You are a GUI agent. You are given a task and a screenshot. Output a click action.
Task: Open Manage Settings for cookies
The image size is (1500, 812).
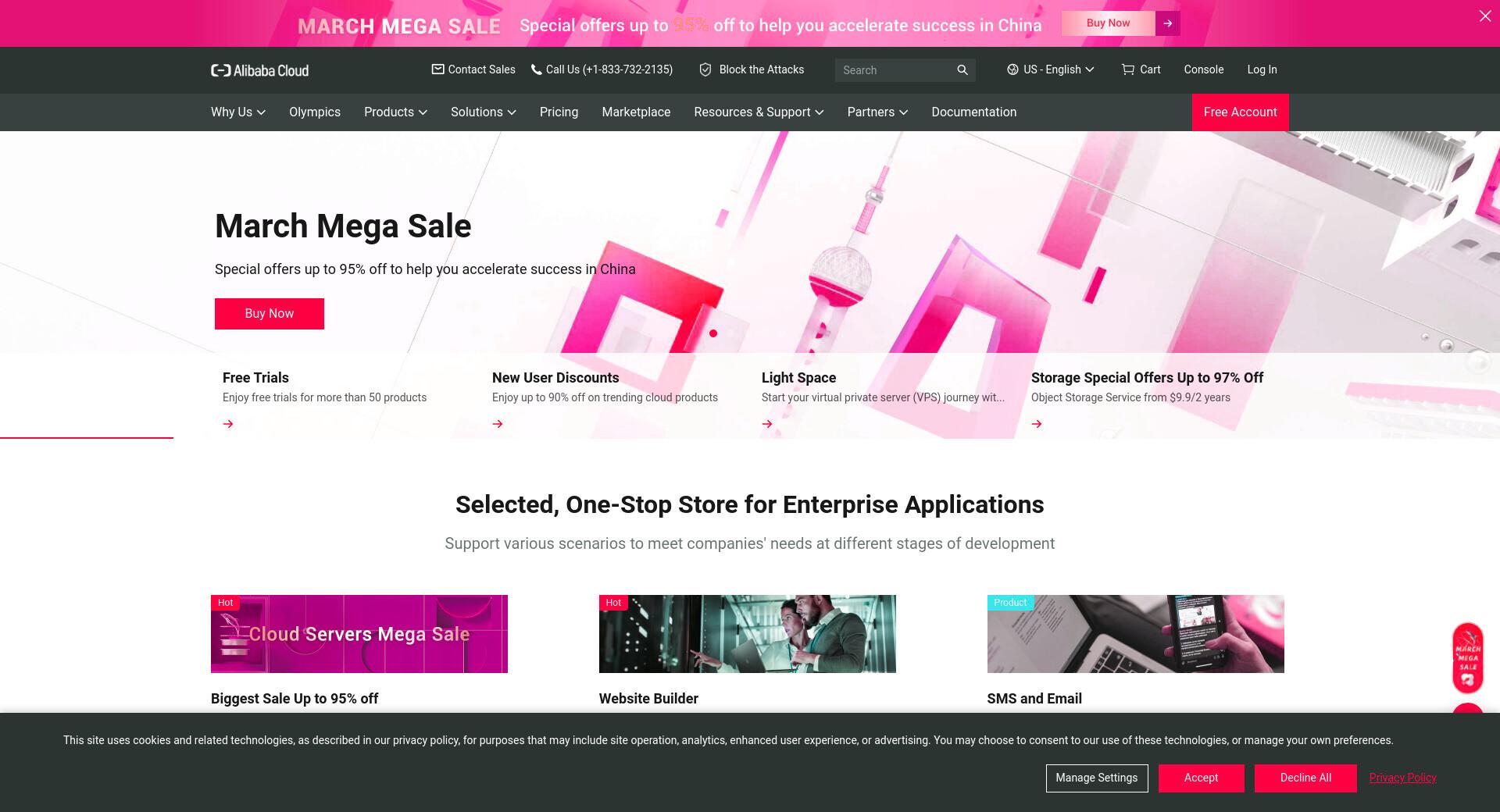(x=1097, y=778)
